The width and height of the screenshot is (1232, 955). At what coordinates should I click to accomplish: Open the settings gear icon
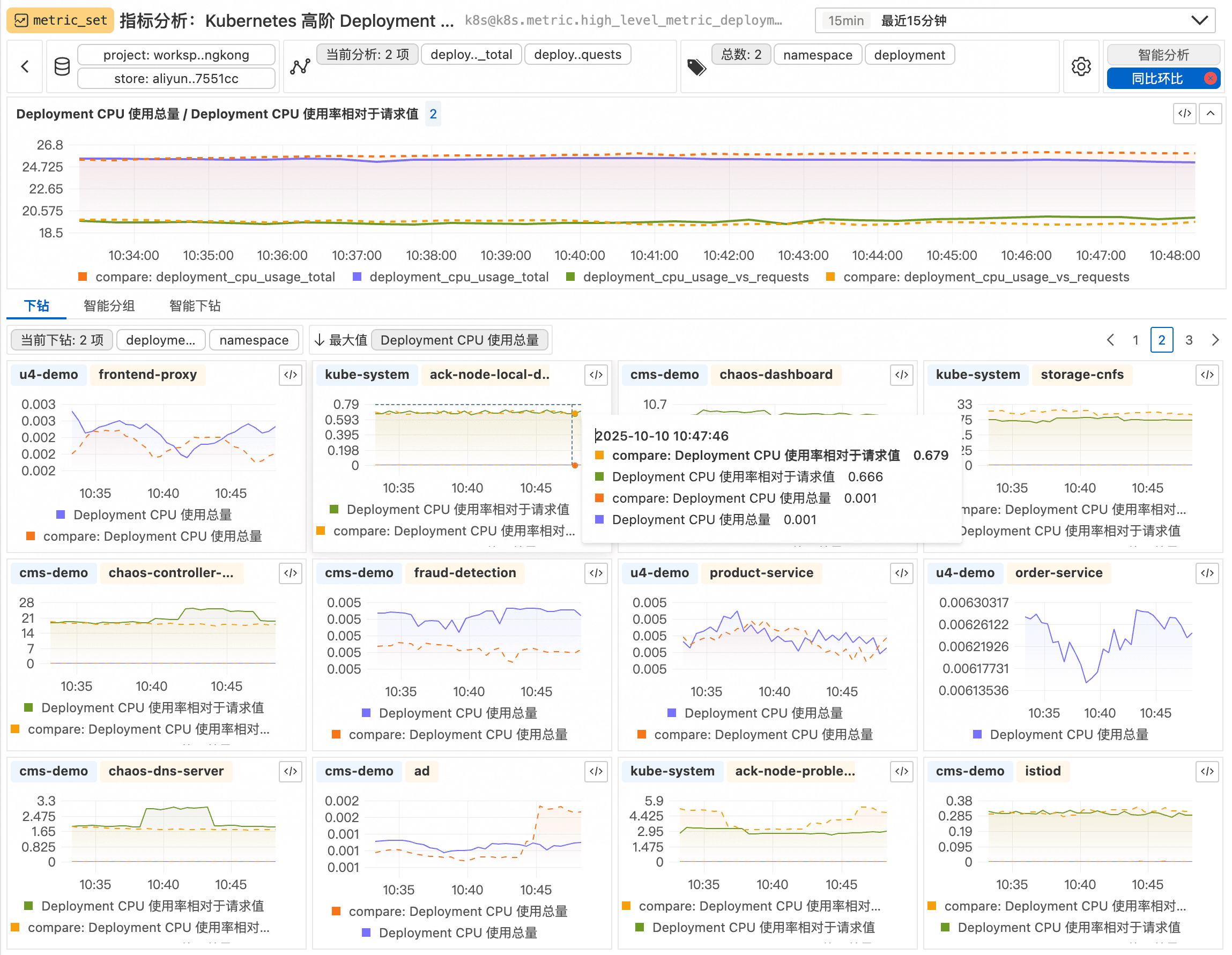1080,66
